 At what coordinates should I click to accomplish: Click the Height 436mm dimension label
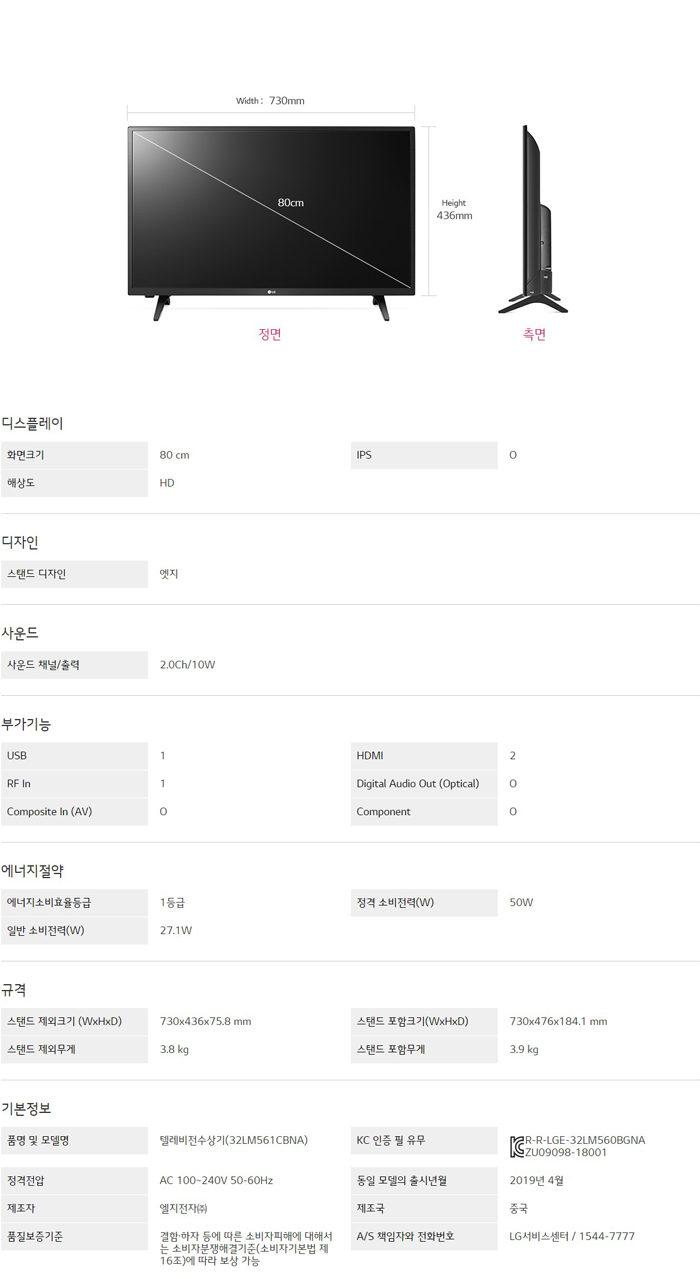(454, 209)
